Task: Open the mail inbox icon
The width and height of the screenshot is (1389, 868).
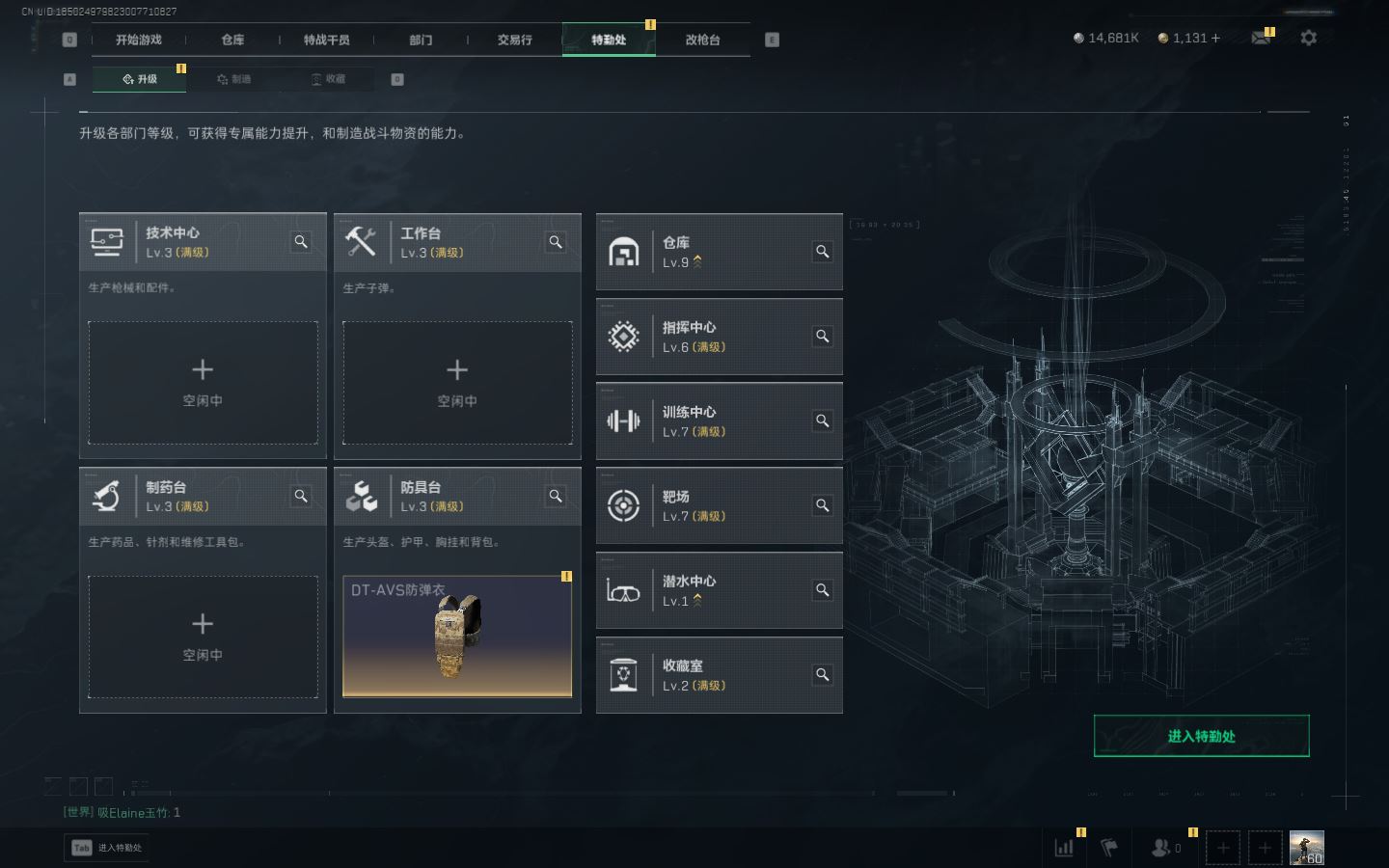Action: (1261, 38)
